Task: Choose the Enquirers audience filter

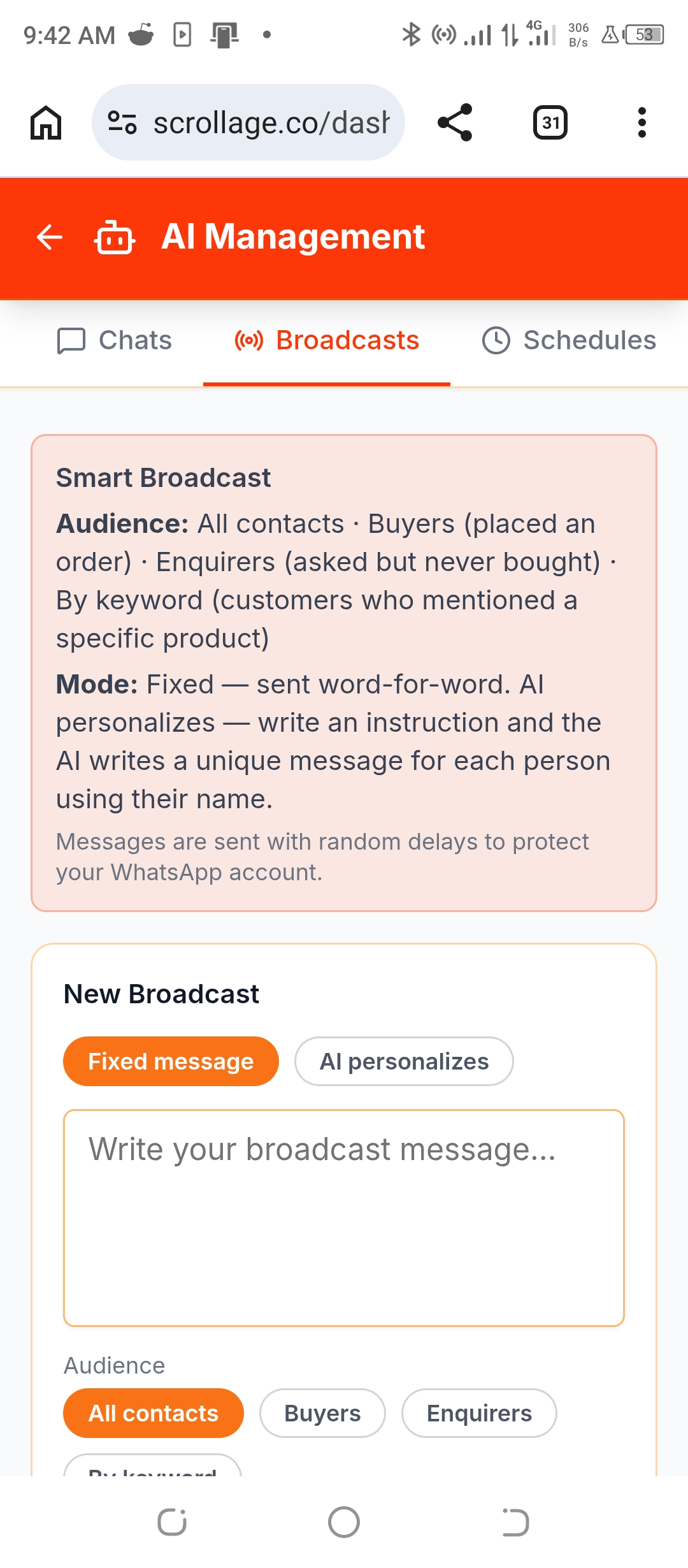Action: pos(478,1413)
